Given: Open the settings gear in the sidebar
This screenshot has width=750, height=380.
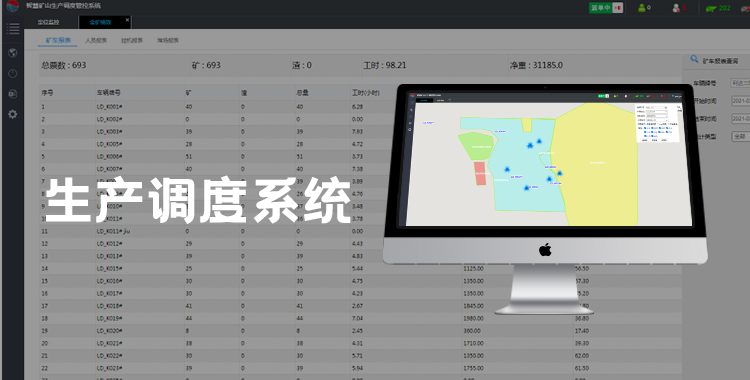Looking at the screenshot, I should tap(13, 114).
